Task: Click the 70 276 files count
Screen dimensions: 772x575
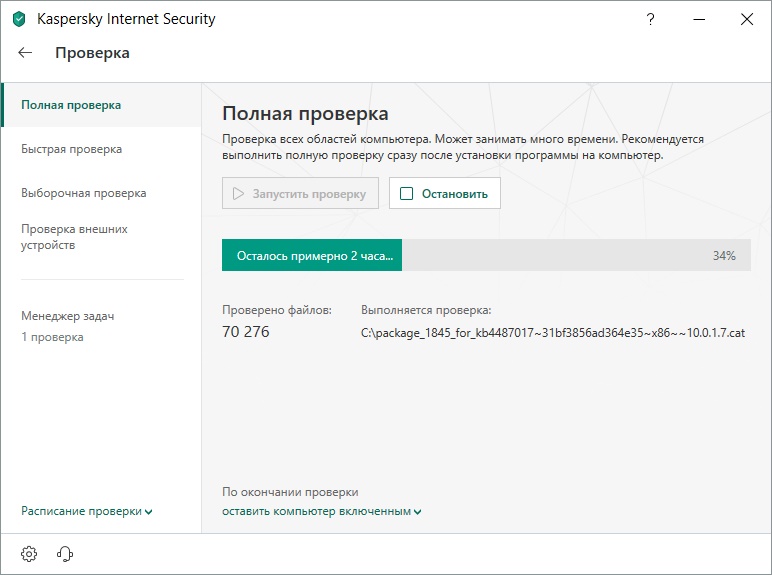Action: pyautogui.click(x=246, y=332)
